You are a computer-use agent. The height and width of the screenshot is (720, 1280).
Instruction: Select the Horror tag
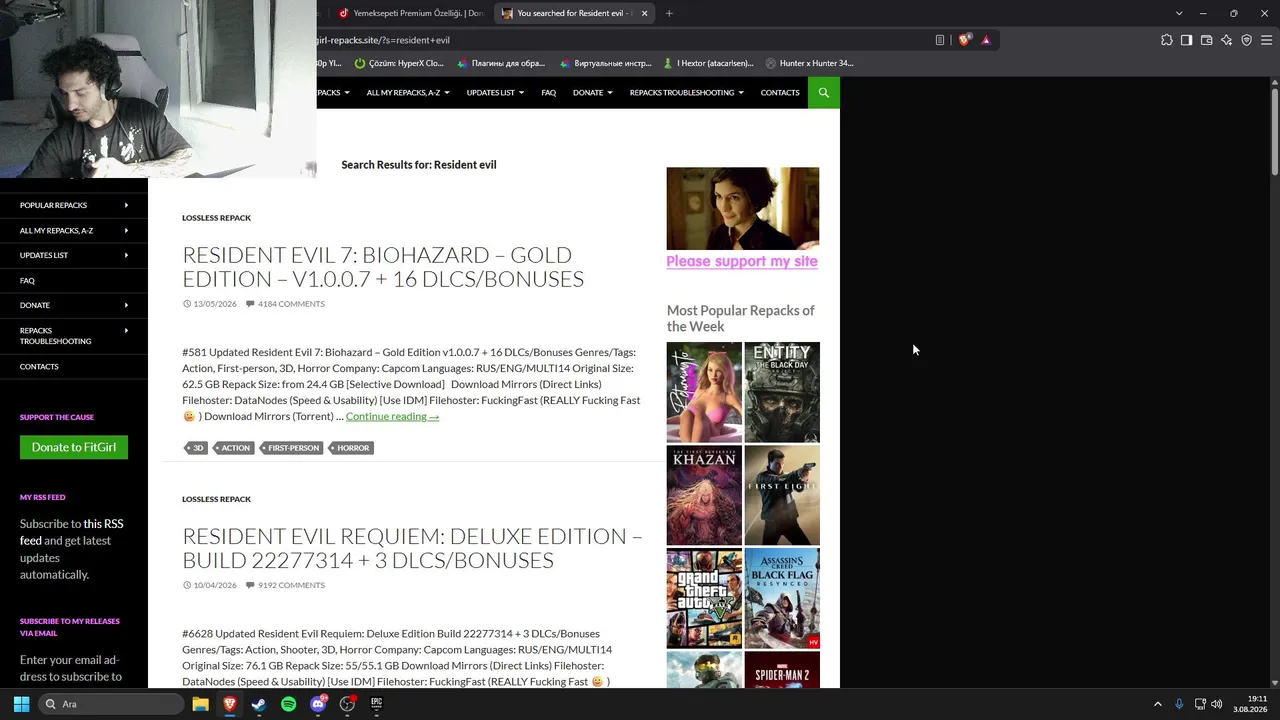point(352,448)
